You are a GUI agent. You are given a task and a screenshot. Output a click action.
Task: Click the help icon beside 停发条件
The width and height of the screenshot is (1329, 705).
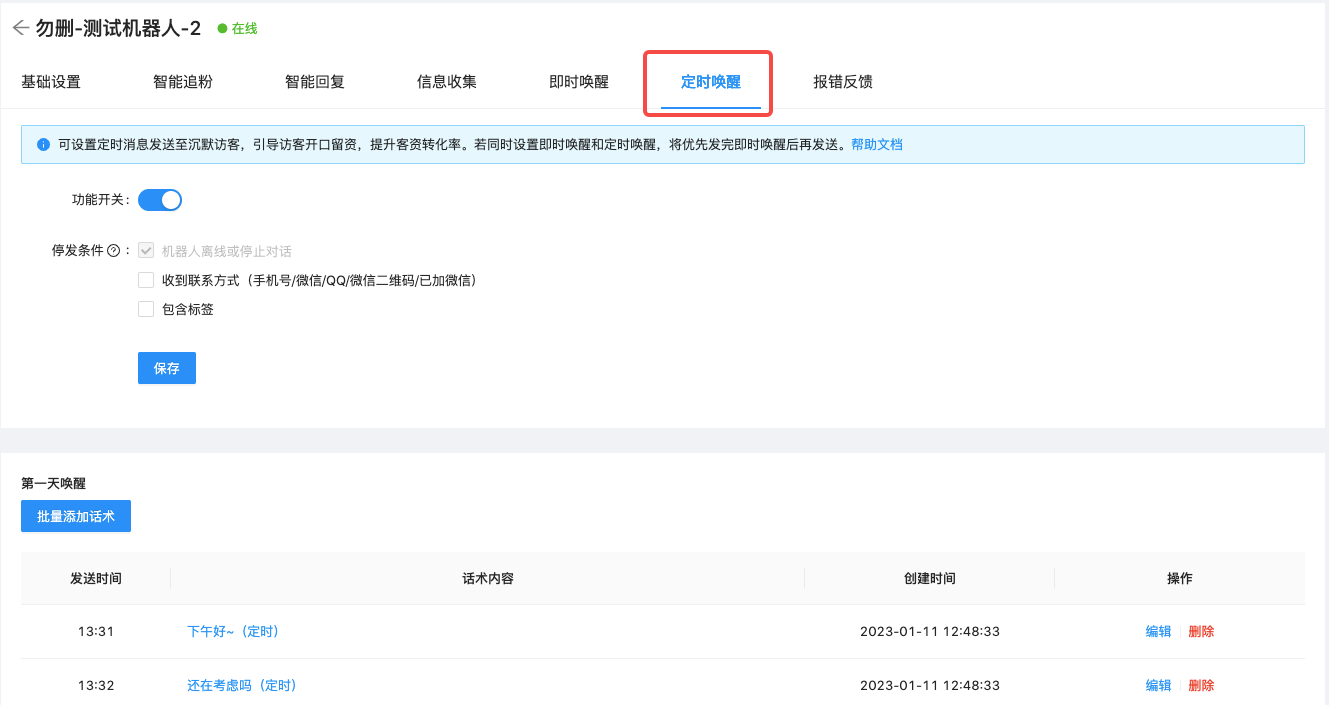coord(113,251)
